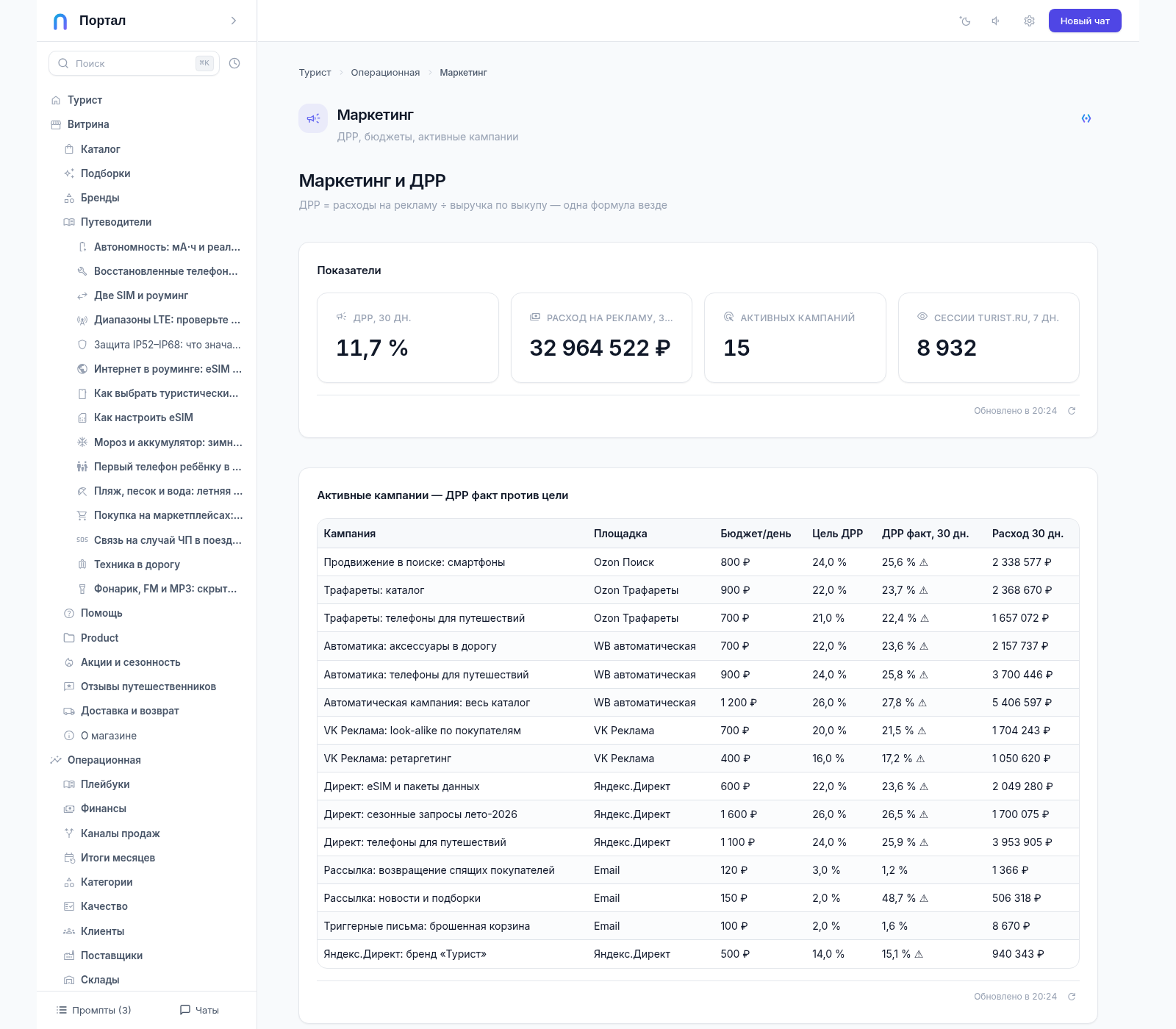Click the ДРР, 30 дн. metric card

click(408, 338)
